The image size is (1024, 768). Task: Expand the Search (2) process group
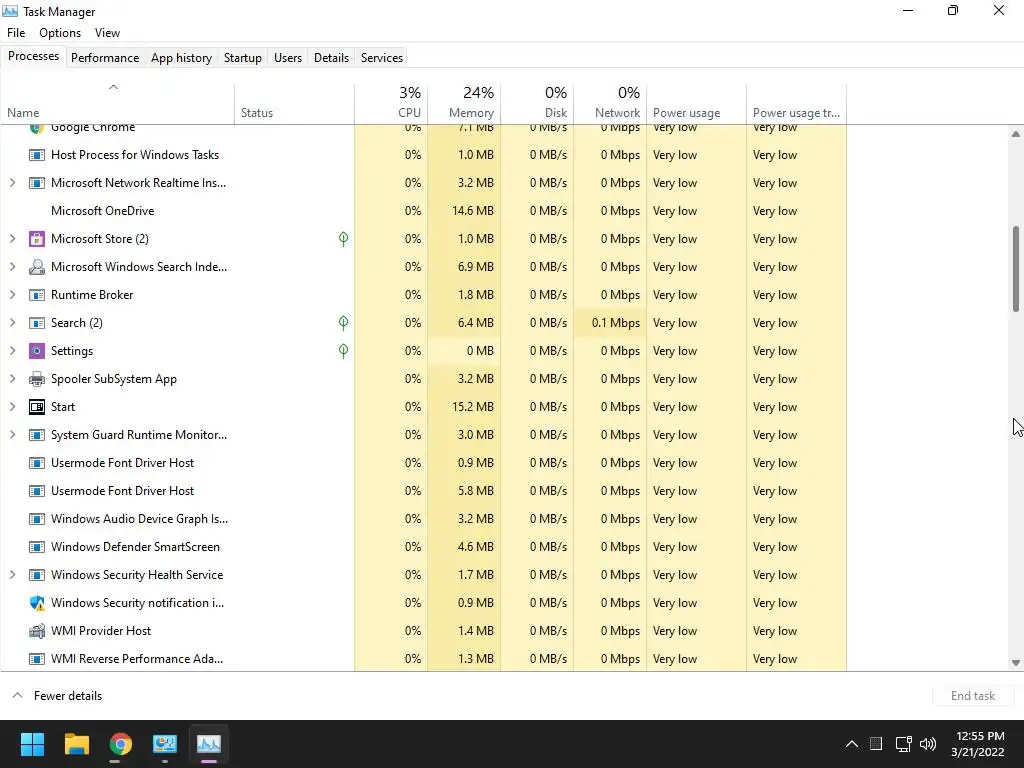(12, 323)
